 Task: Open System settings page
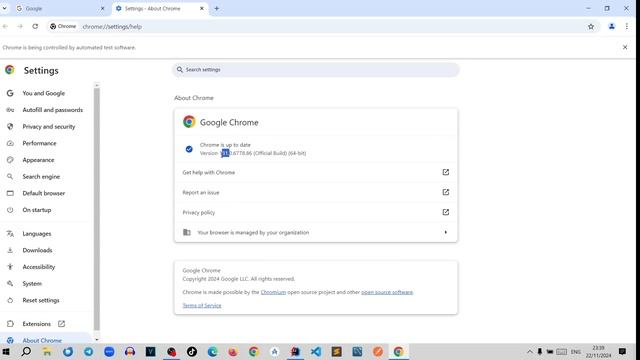tap(32, 284)
